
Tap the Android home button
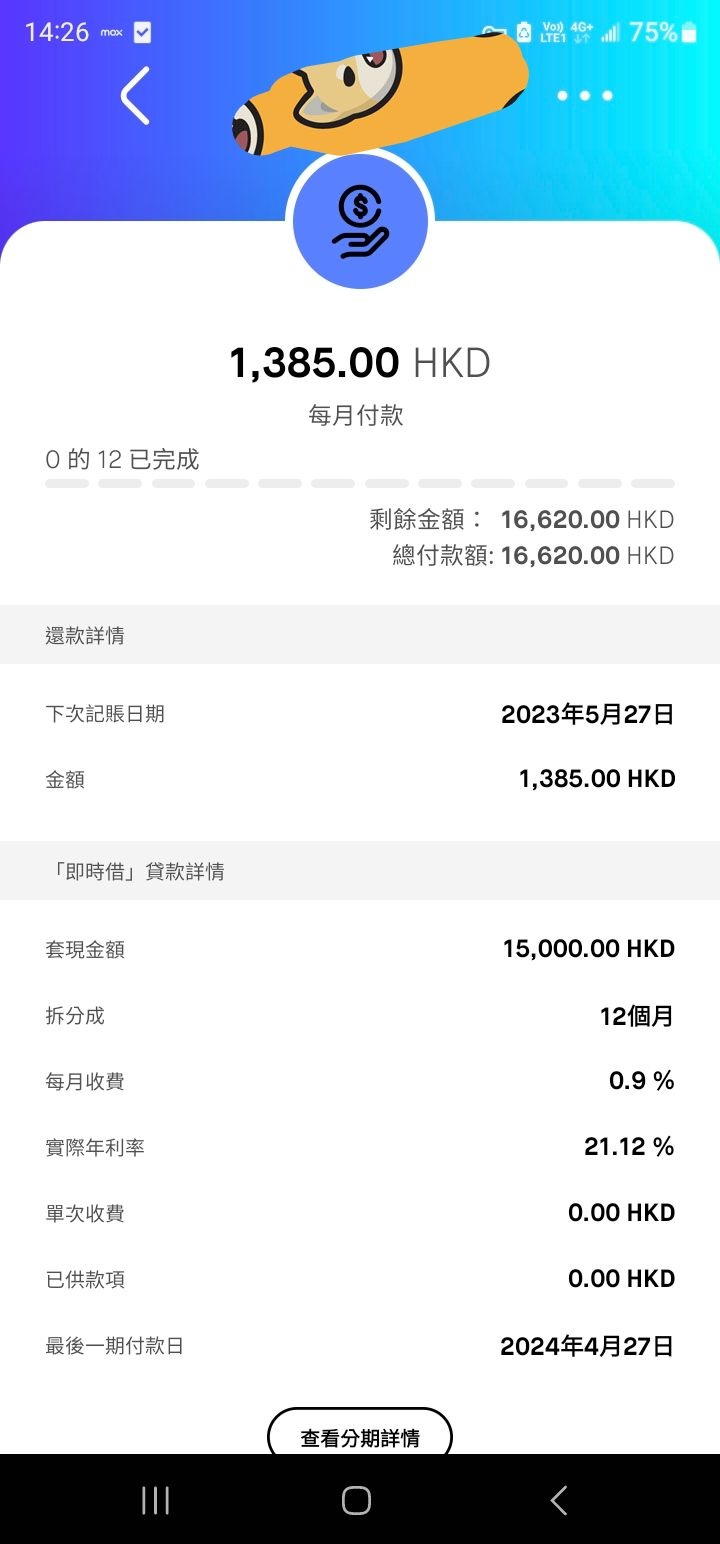click(357, 1500)
